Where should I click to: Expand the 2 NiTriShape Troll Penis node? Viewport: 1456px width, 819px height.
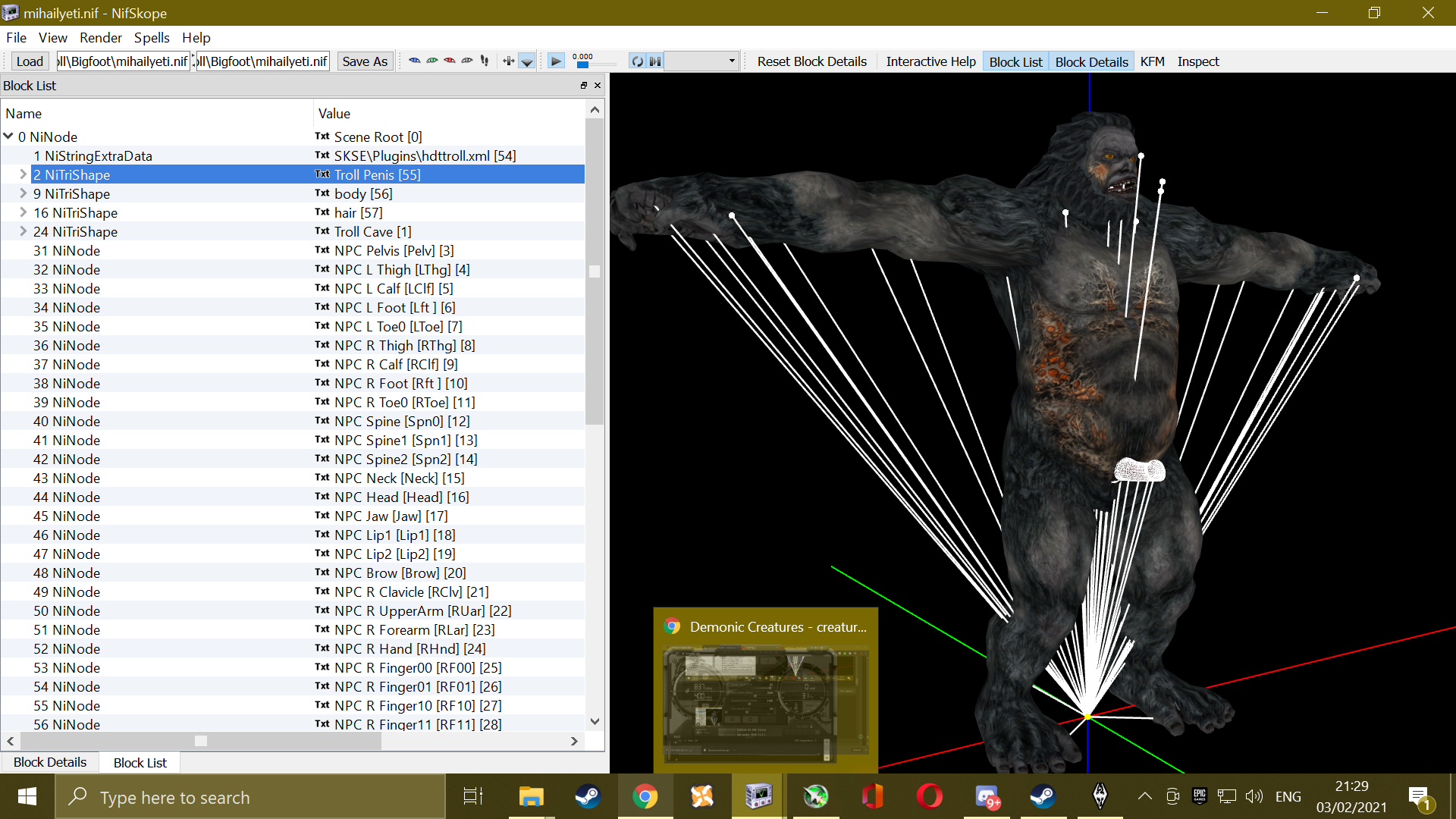[x=23, y=174]
